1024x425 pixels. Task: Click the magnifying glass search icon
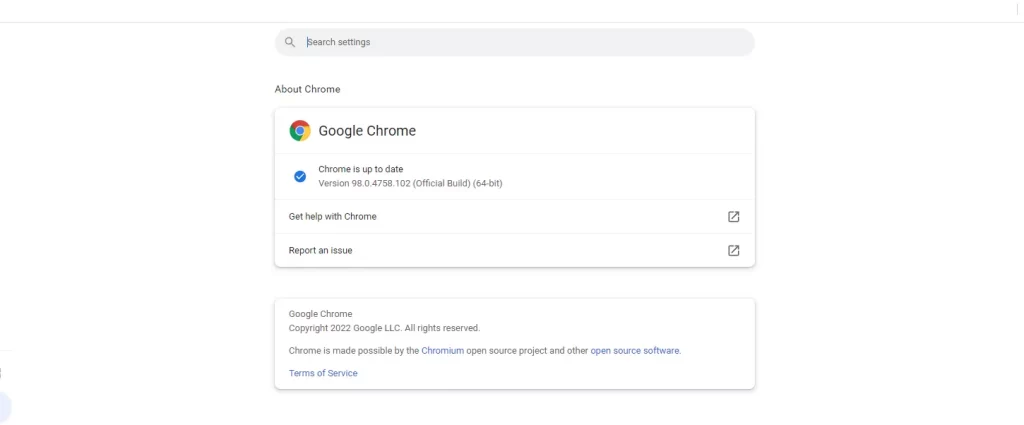point(290,42)
